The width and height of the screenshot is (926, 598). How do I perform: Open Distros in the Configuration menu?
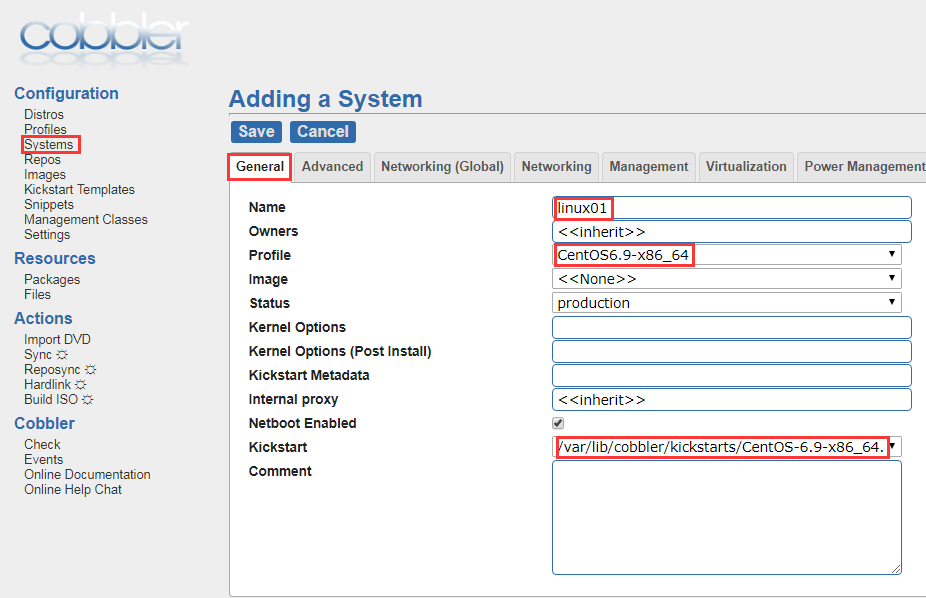coord(44,115)
